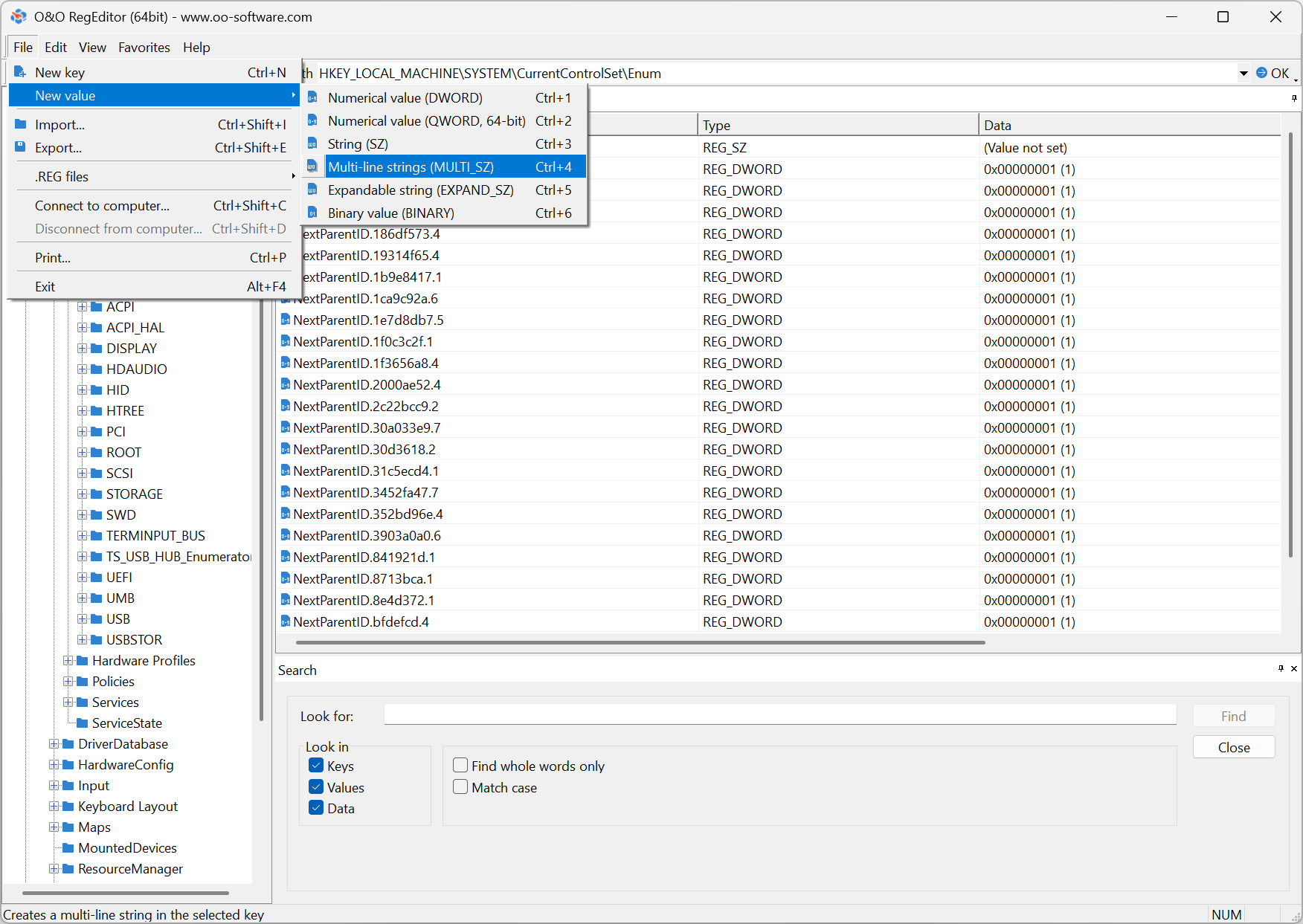Screen dimensions: 1303x924
Task: Select Multi-line strings (MULTI_SZ) menu entry
Action: (x=411, y=167)
